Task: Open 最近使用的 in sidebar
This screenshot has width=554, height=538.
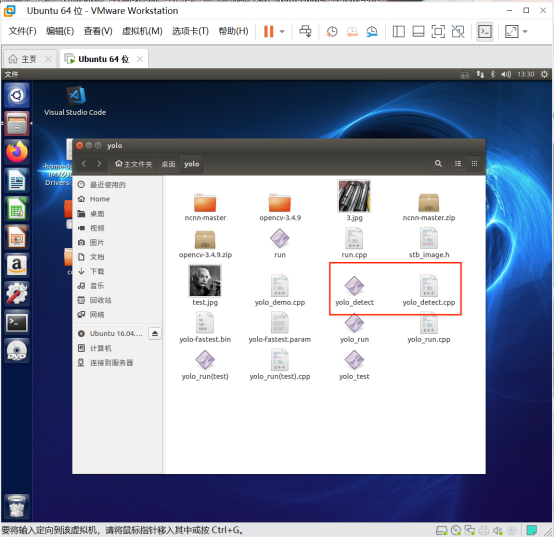Action: coord(117,185)
